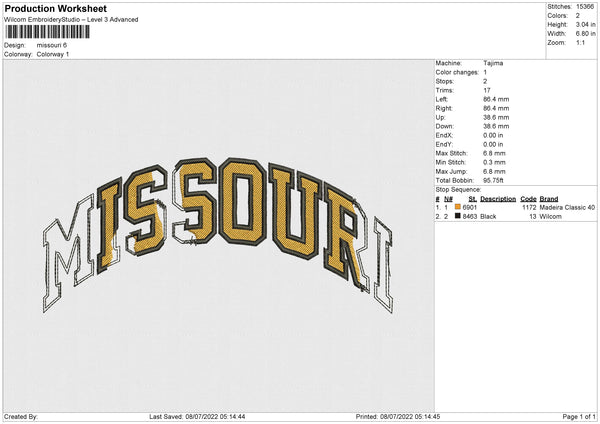Click the Trims value 17
600x424 pixels.
click(x=487, y=90)
